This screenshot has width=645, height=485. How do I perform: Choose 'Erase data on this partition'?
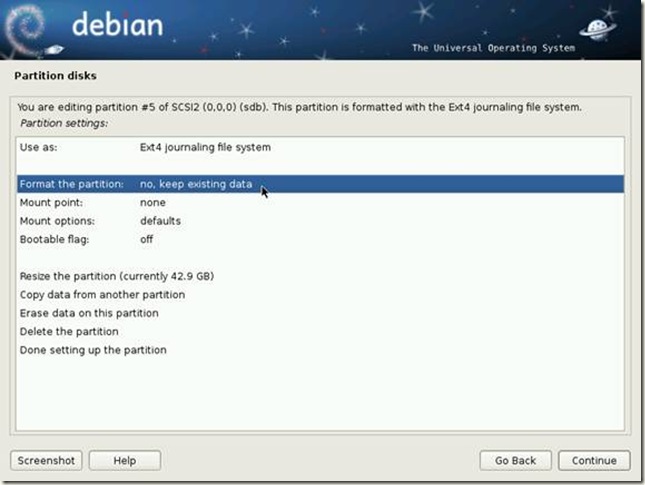320,313
